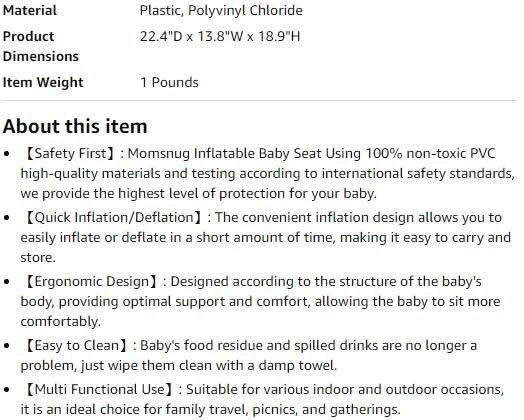Screen dimensions: 524x420
Task: Click the Easy to Clean bracket heading
Action: click(x=77, y=345)
